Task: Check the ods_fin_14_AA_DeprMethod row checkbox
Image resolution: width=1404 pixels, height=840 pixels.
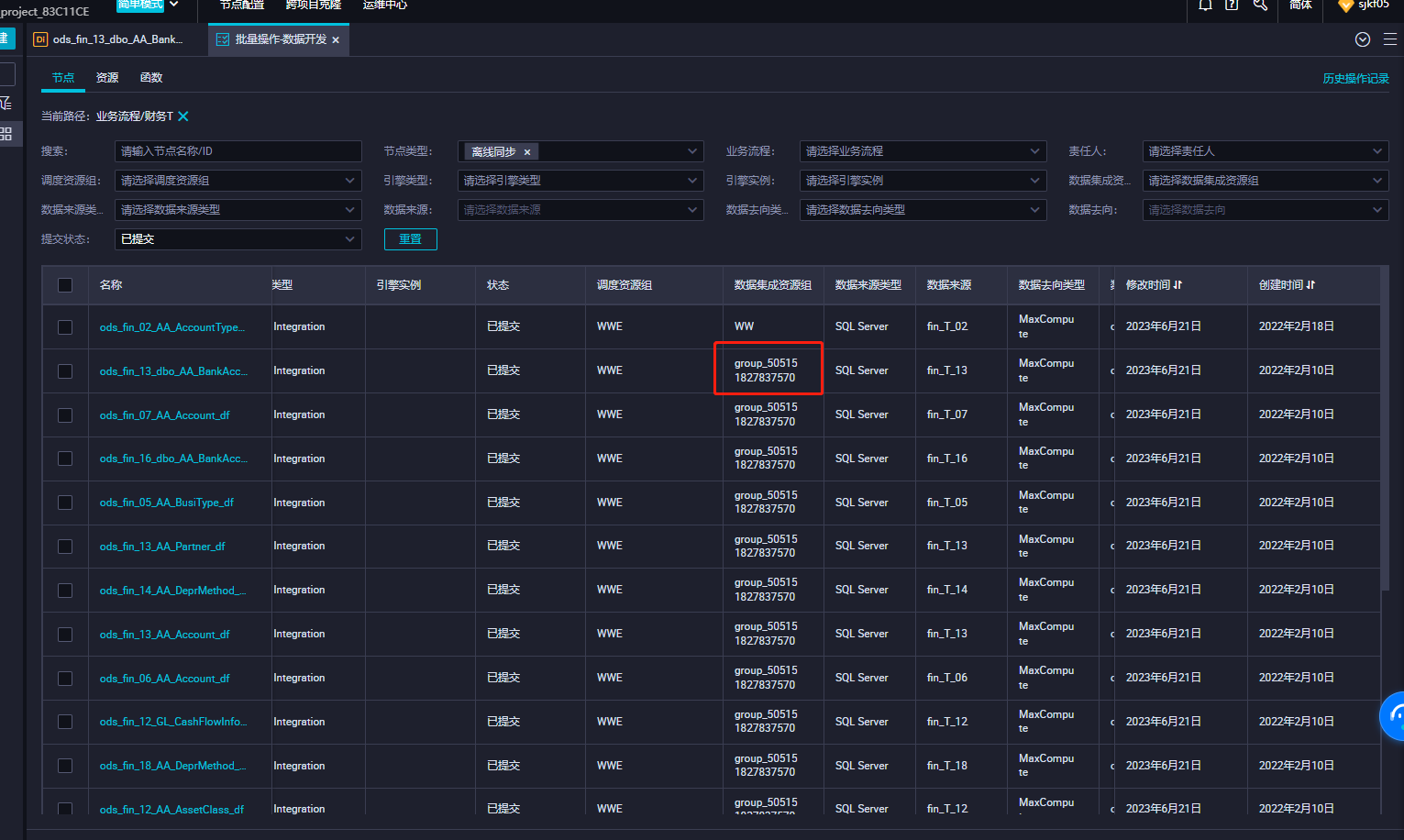Action: [x=65, y=591]
